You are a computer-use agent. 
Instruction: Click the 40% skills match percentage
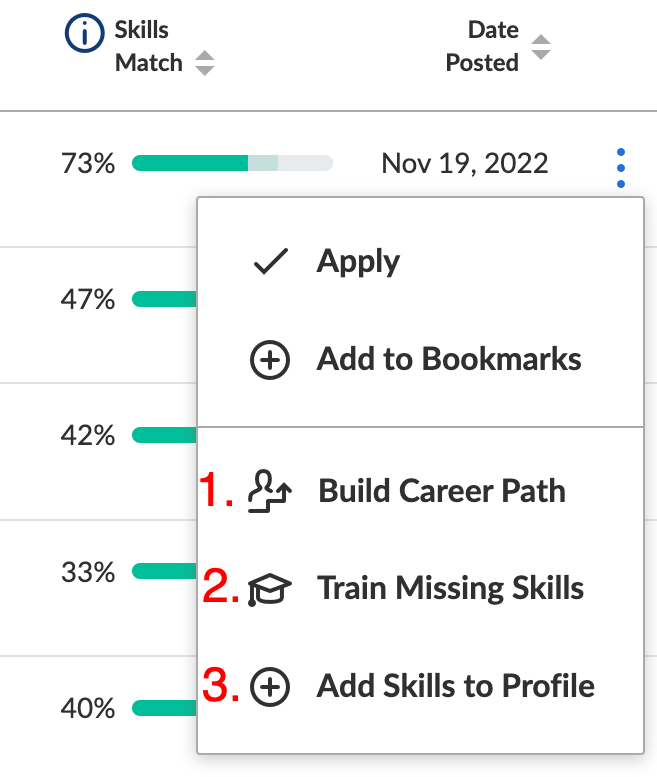point(88,708)
